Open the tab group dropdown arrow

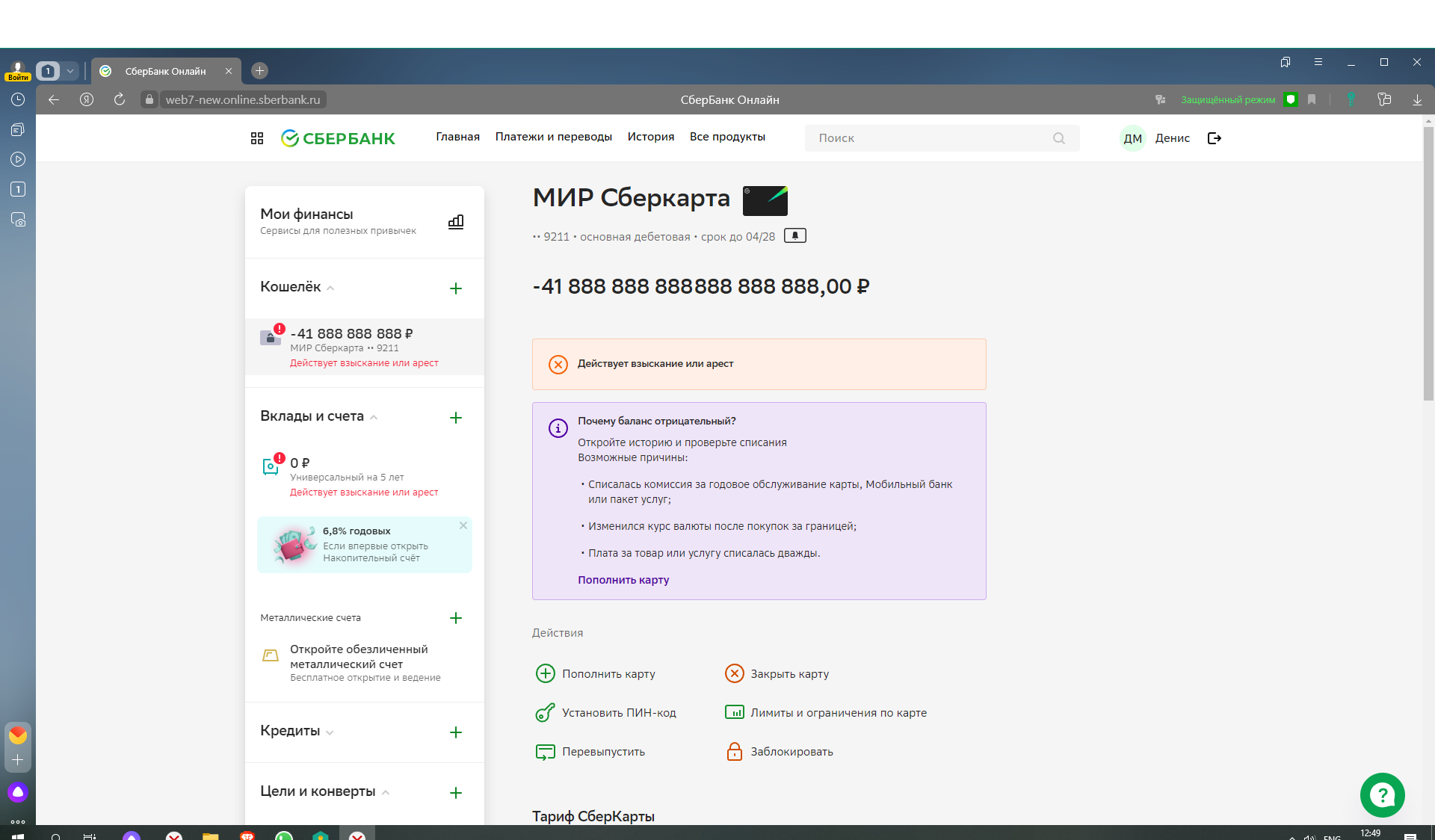click(70, 71)
